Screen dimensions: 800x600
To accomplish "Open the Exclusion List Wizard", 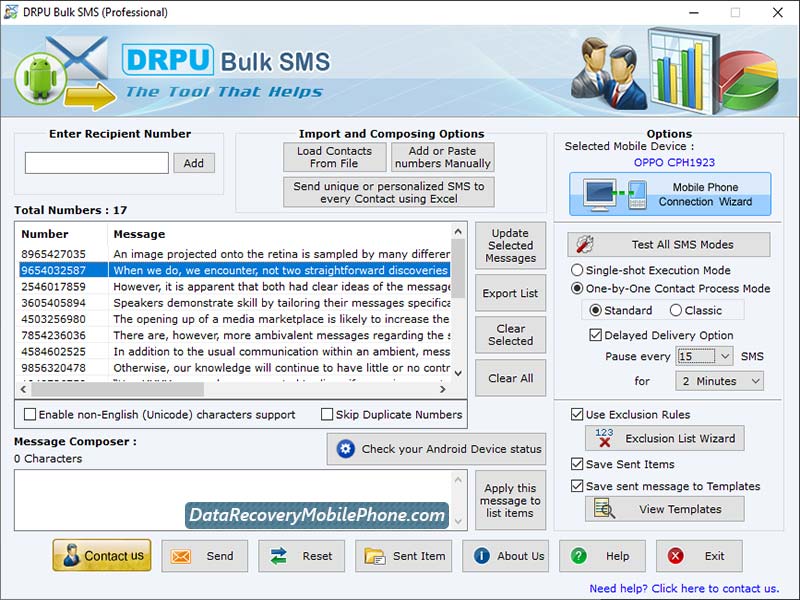I will tap(665, 438).
